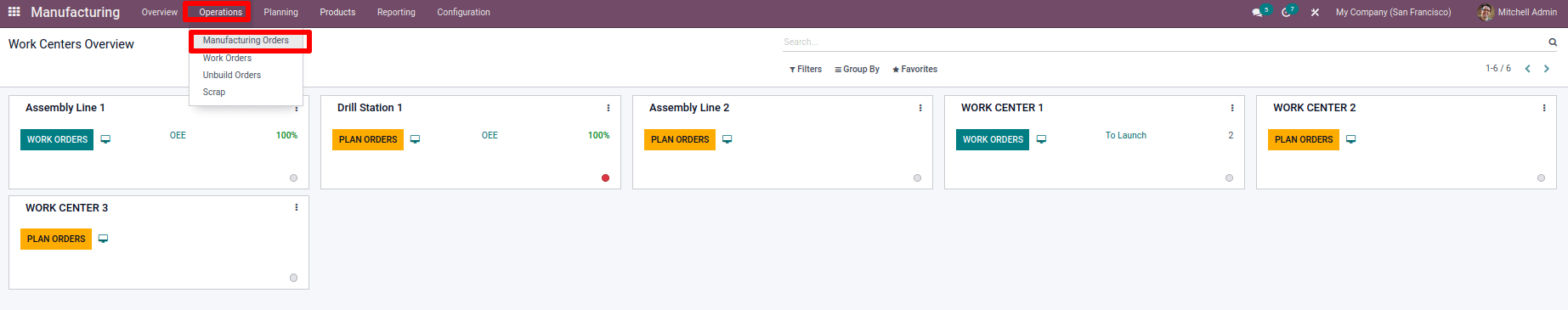Open the WORK CENTER 2 monitor icon
The image size is (1568, 310).
pos(1351,139)
